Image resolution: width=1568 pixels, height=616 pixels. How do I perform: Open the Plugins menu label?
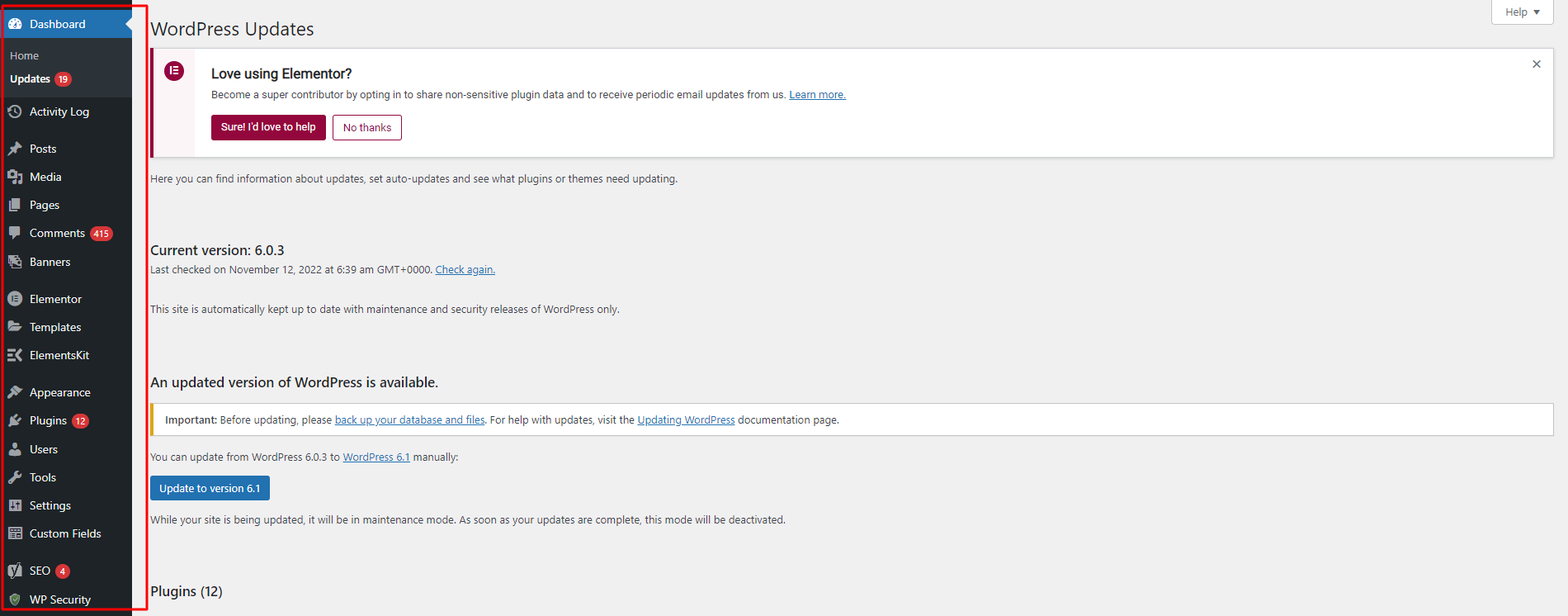[48, 420]
